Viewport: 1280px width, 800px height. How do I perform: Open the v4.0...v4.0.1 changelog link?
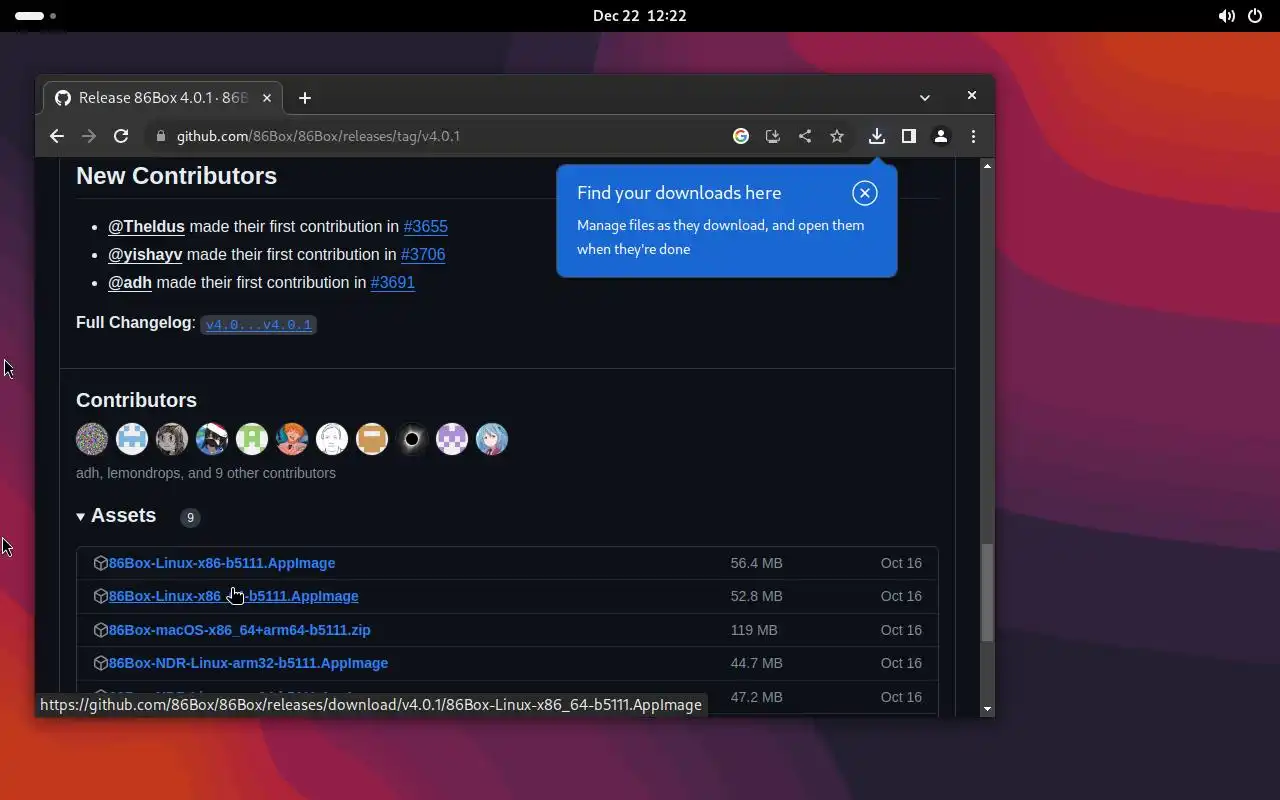[259, 324]
